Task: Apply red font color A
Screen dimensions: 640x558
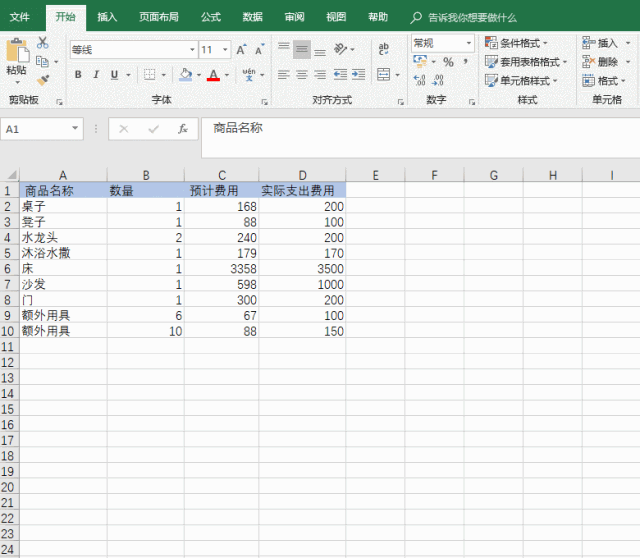Action: click(213, 75)
